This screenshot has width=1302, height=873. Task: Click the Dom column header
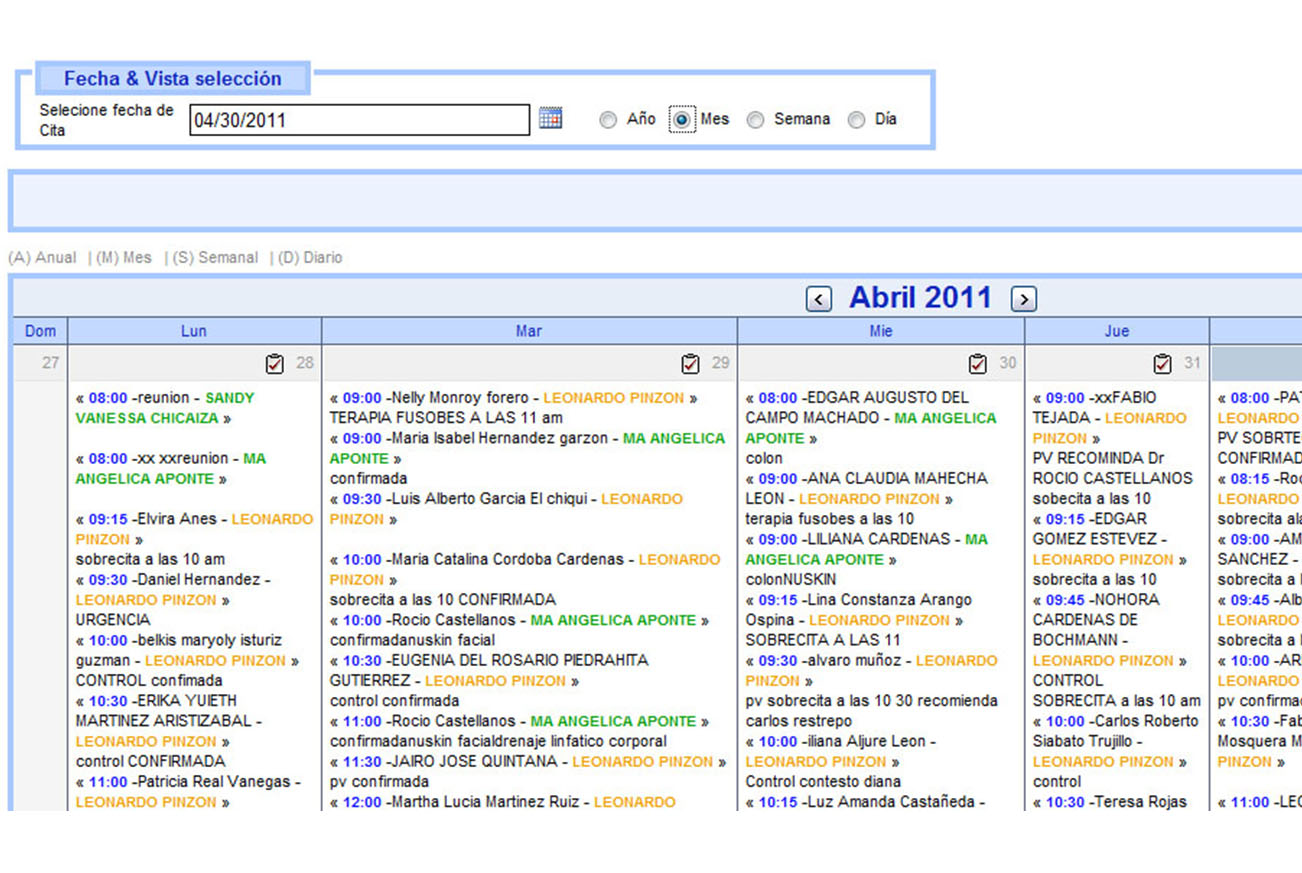point(40,331)
